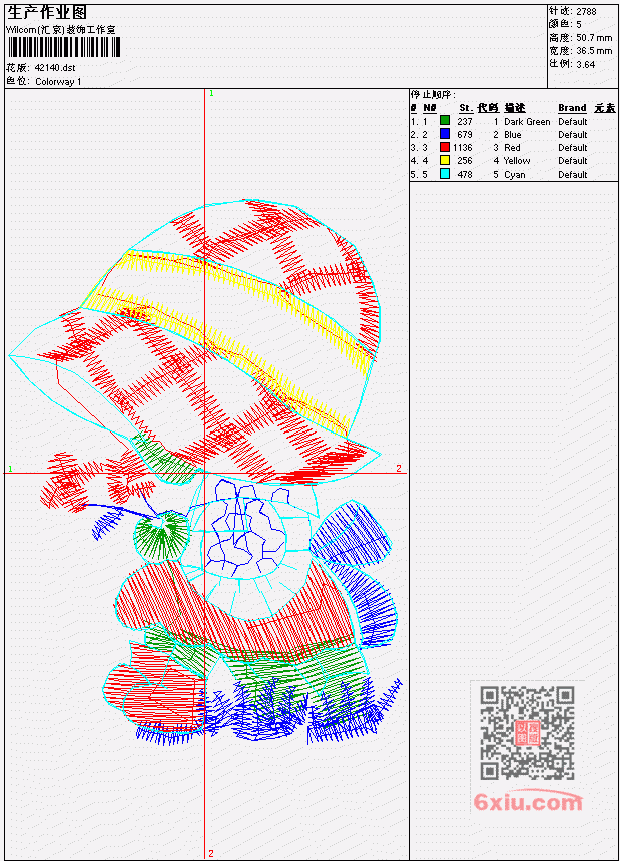Select the 'Red' description text

512,148
